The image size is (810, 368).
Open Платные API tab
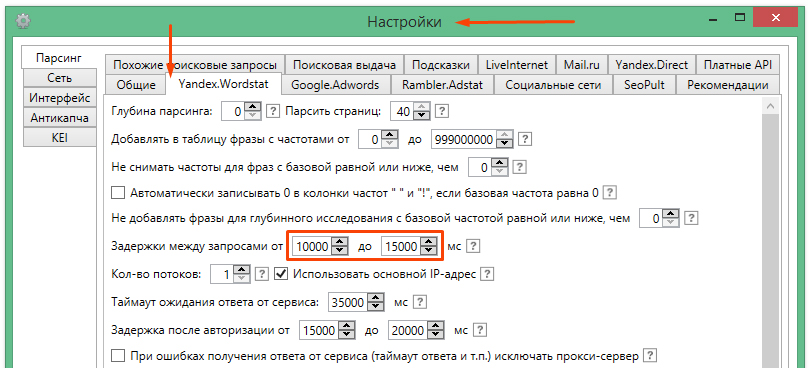click(x=738, y=65)
